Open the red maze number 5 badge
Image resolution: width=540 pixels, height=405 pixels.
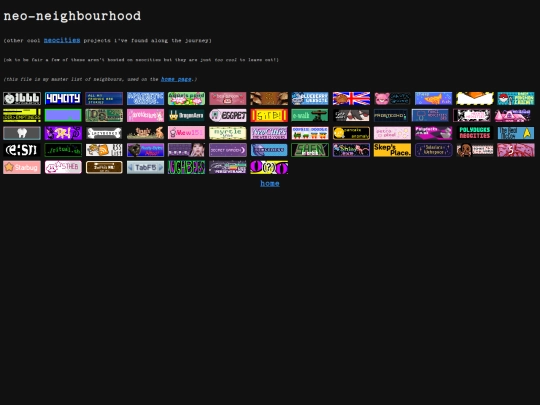click(x=516, y=150)
